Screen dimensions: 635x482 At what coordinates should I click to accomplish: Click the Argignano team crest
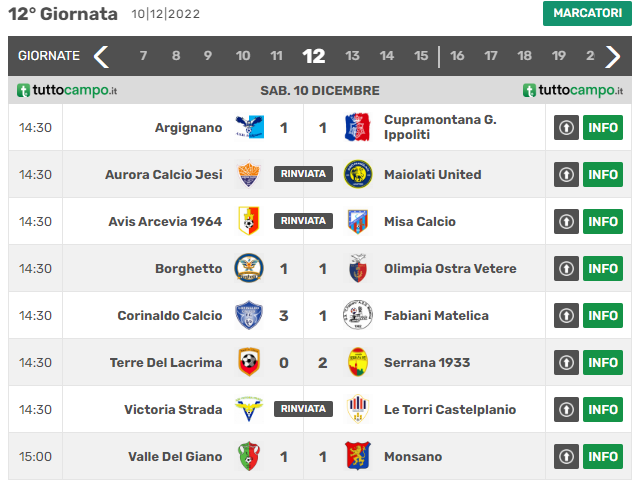coord(249,127)
